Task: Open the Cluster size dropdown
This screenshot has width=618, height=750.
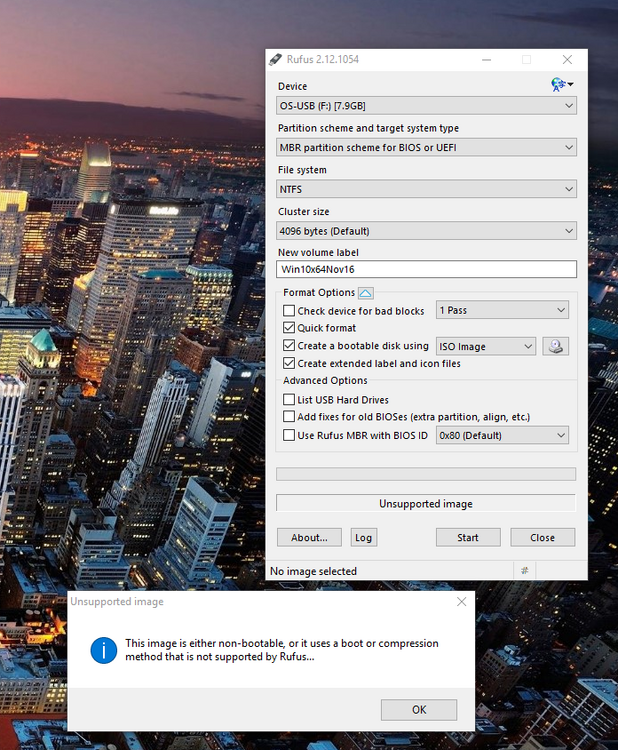Action: click(426, 231)
